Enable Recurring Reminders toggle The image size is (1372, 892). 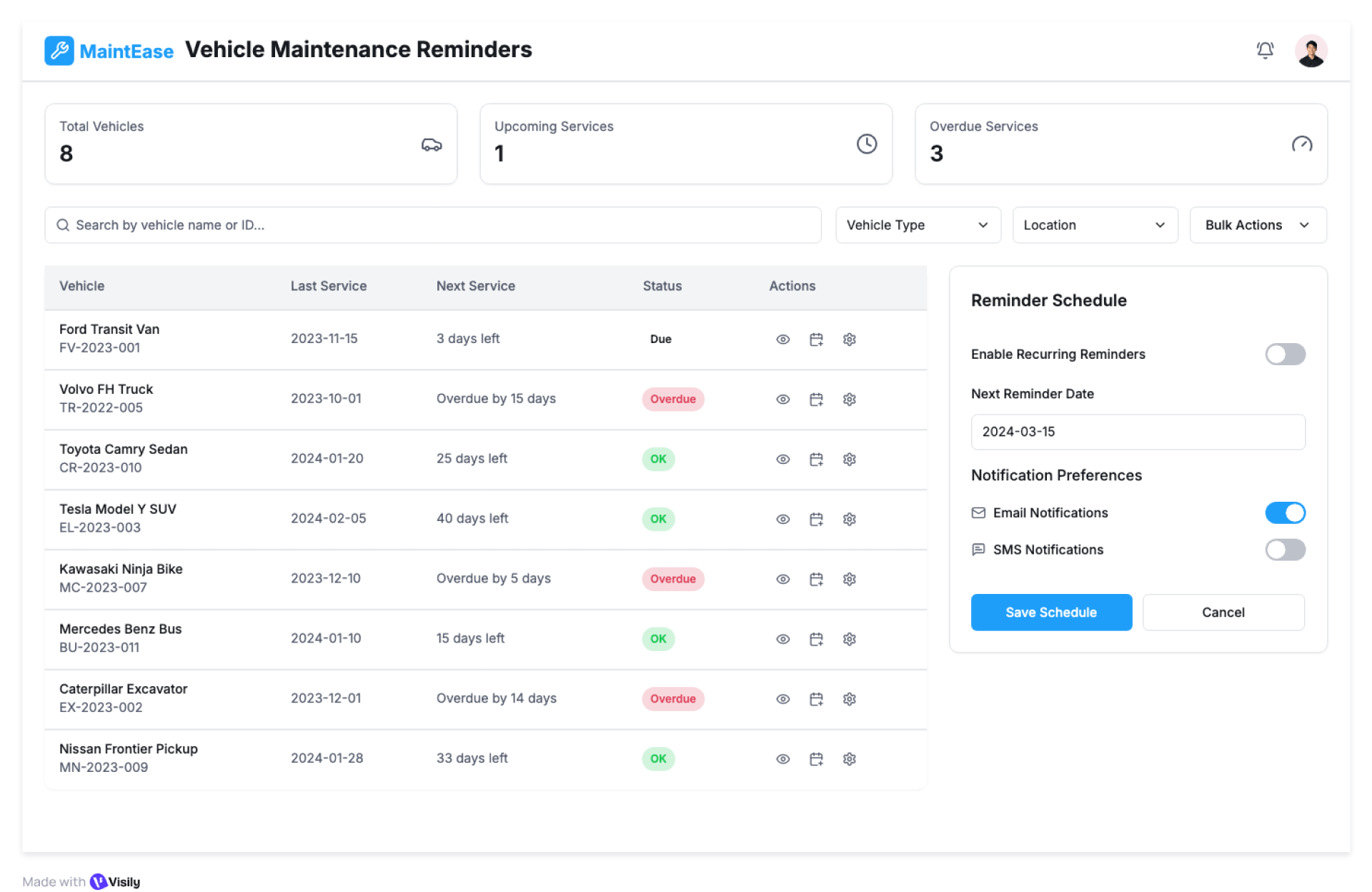tap(1284, 355)
